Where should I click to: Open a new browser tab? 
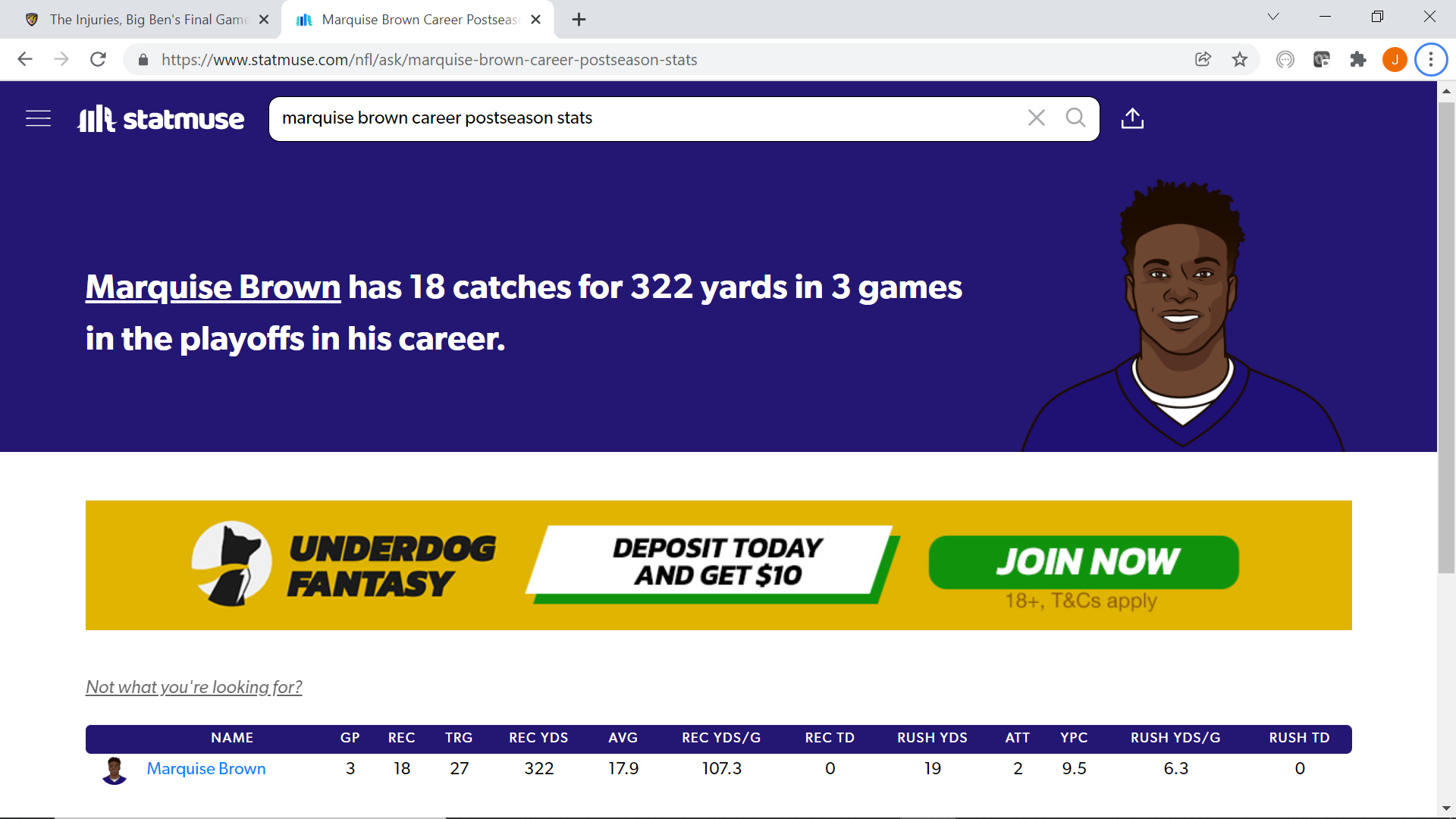(x=579, y=20)
